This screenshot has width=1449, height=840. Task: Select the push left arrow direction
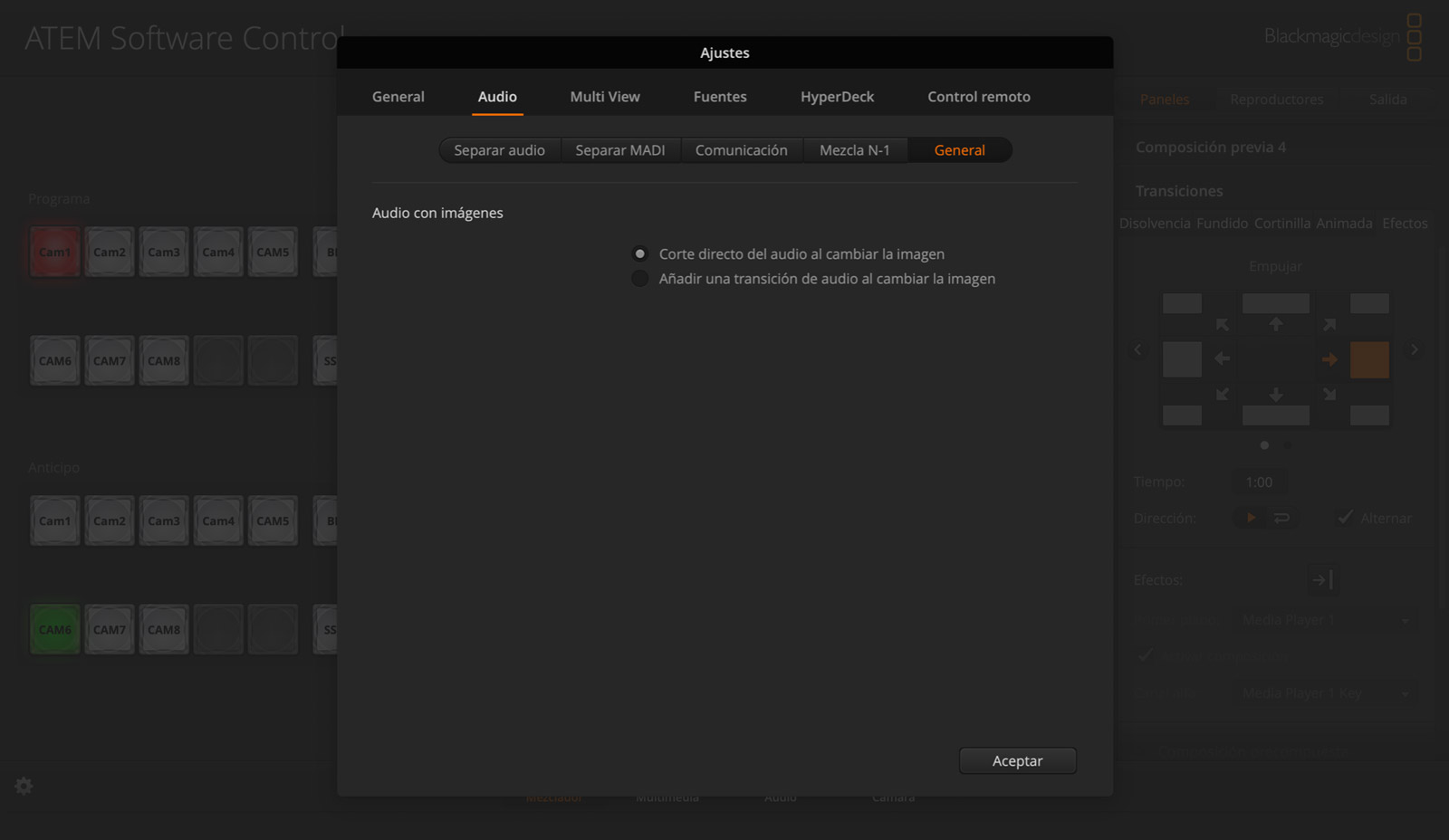pyautogui.click(x=1223, y=359)
